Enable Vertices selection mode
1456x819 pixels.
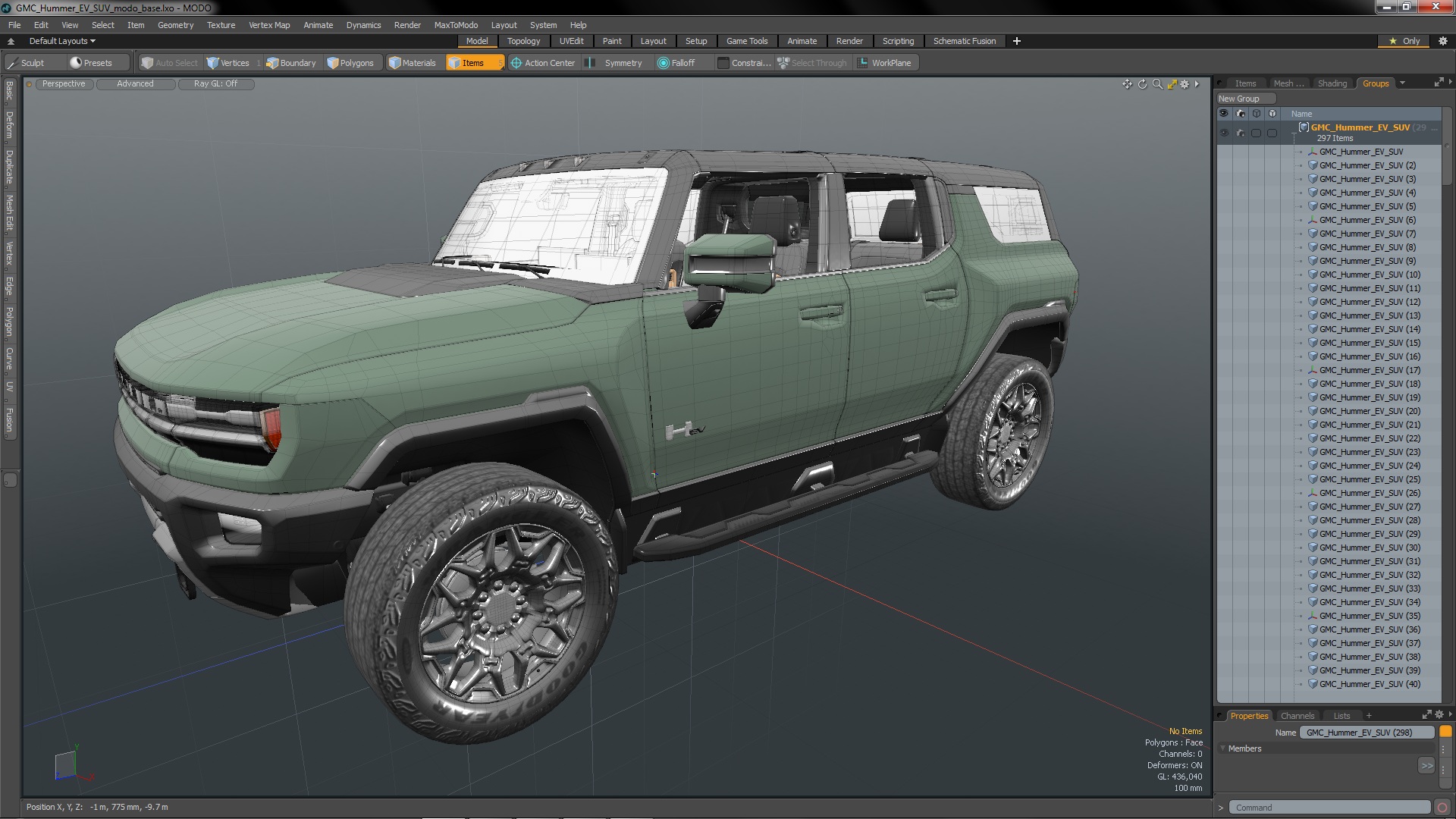[228, 63]
